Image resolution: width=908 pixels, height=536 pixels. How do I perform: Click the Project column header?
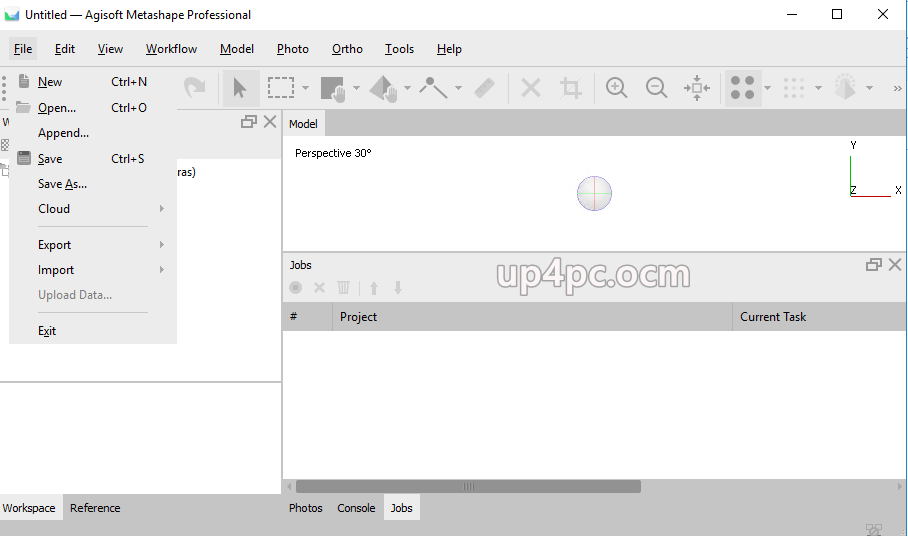(x=532, y=317)
